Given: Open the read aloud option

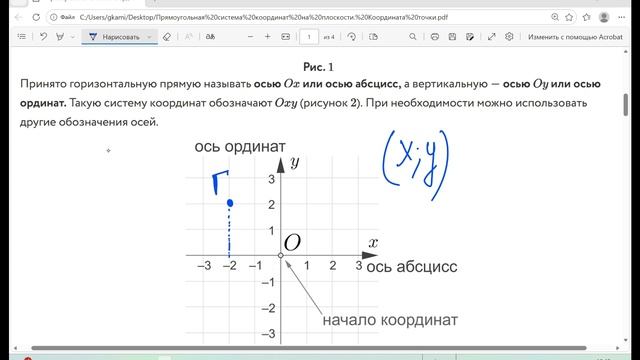Looking at the screenshot, I should click(x=210, y=37).
